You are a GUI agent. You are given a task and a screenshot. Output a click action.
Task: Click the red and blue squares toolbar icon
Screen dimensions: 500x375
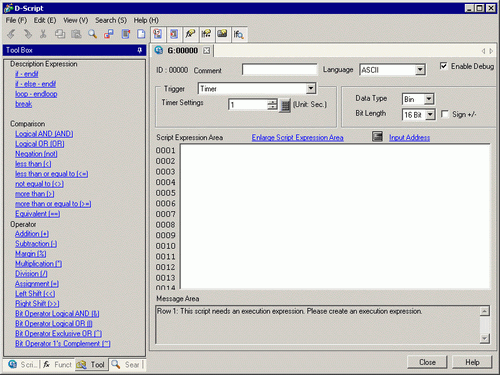point(109,34)
